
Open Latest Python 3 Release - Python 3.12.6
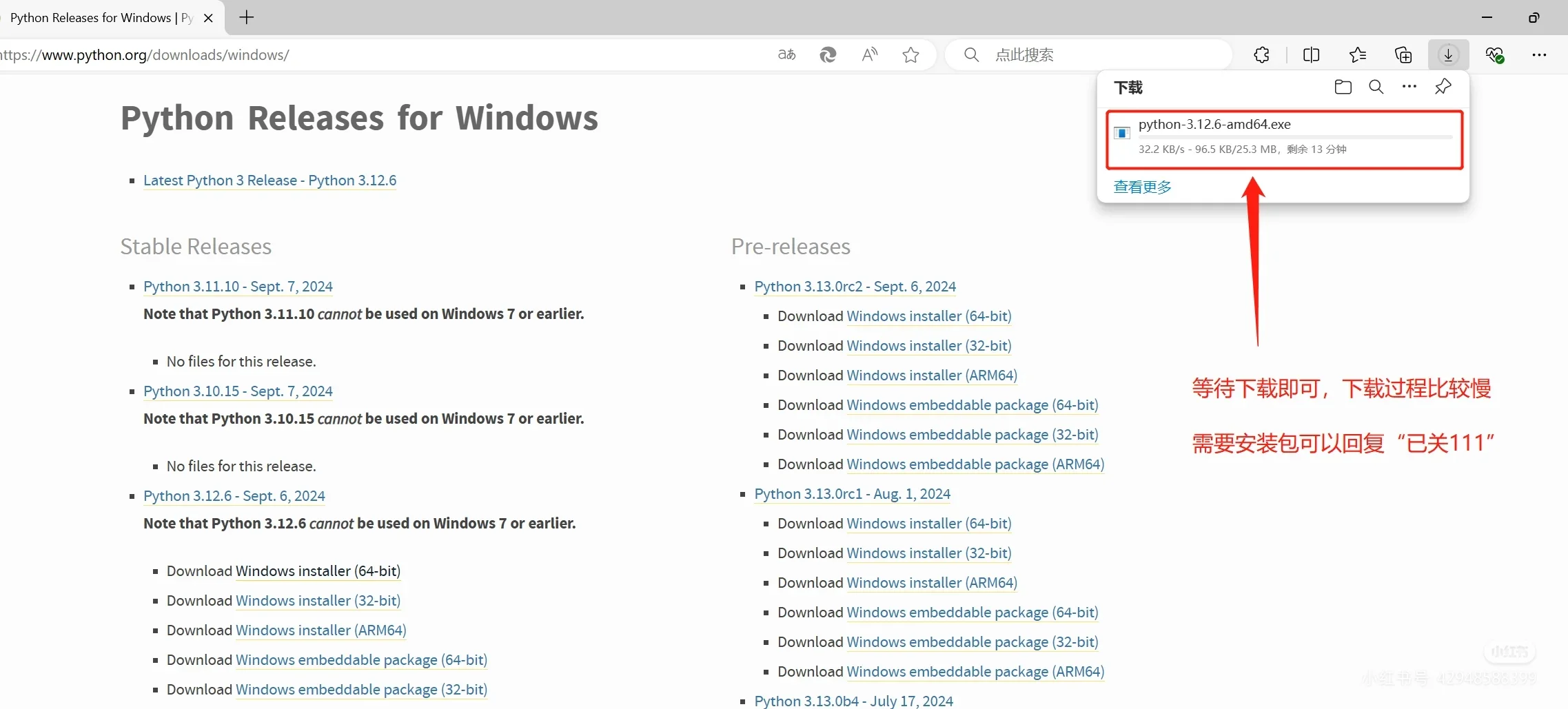click(x=270, y=181)
